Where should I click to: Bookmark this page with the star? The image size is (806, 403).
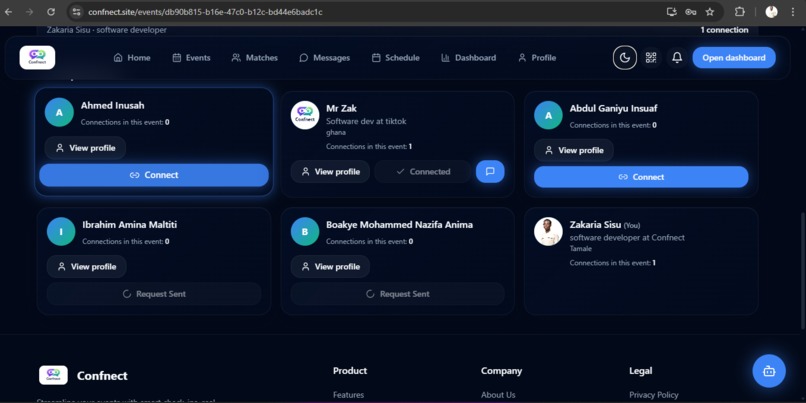710,12
